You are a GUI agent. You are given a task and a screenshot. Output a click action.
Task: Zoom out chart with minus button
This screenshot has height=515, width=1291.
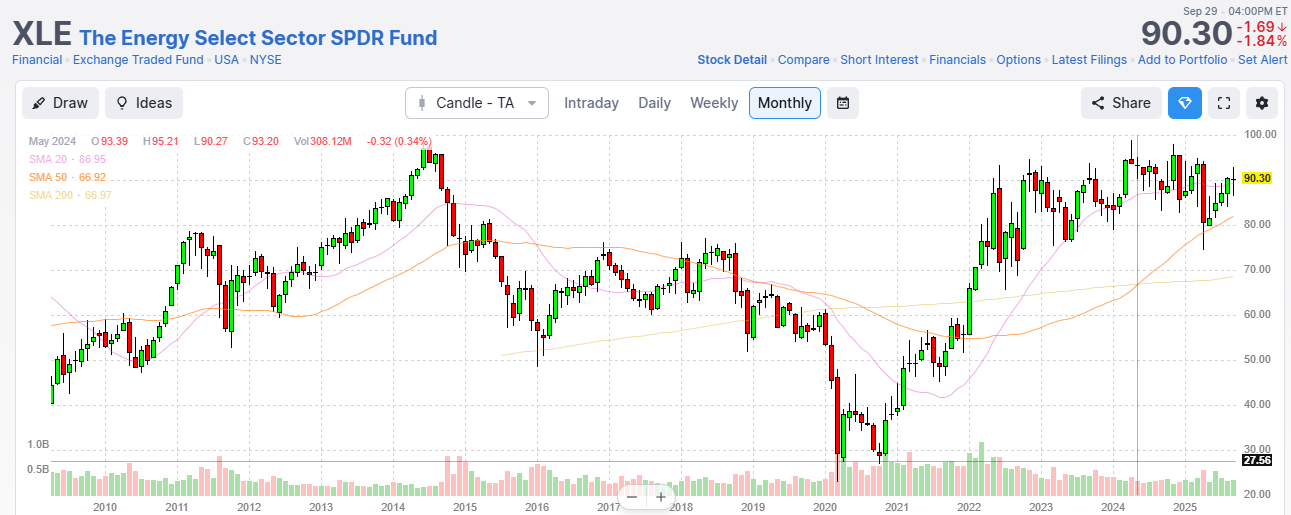click(632, 497)
